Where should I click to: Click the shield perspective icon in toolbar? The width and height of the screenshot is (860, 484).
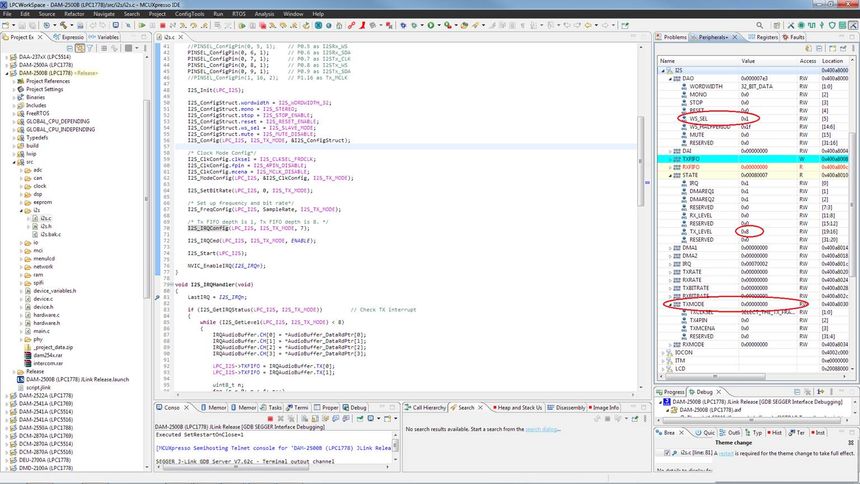coord(832,25)
